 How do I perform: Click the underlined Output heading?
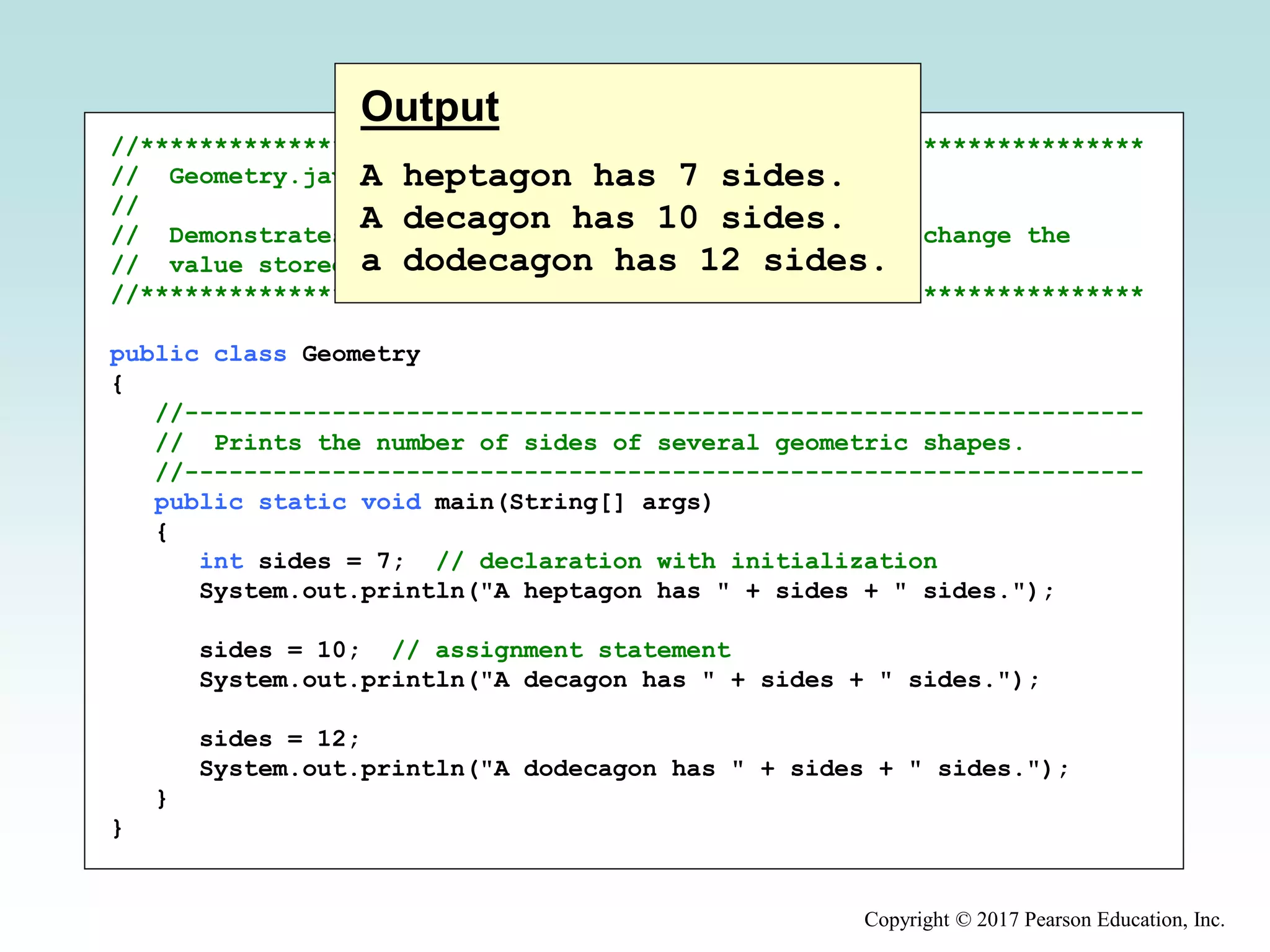pos(430,108)
